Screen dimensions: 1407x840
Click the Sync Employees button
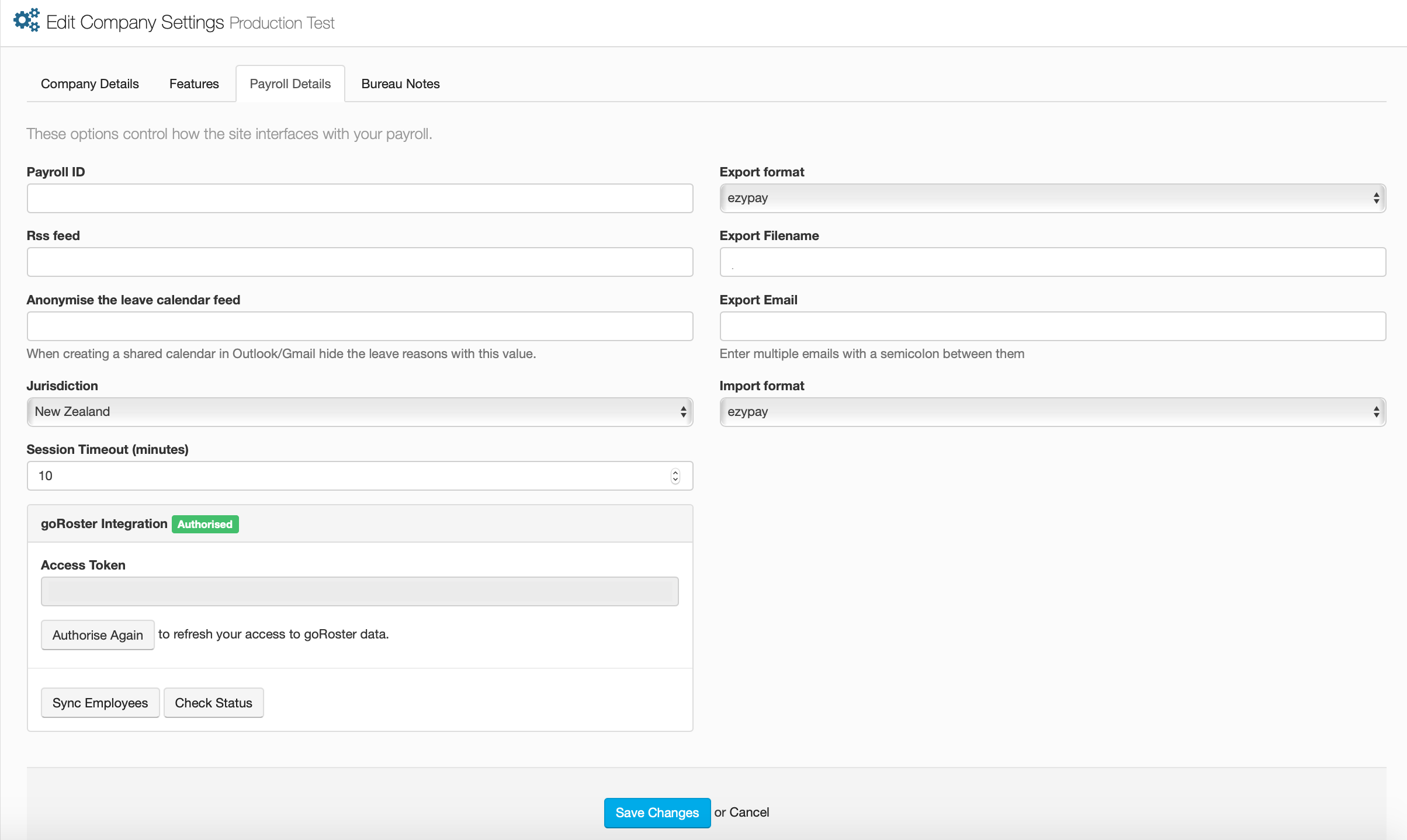click(100, 703)
